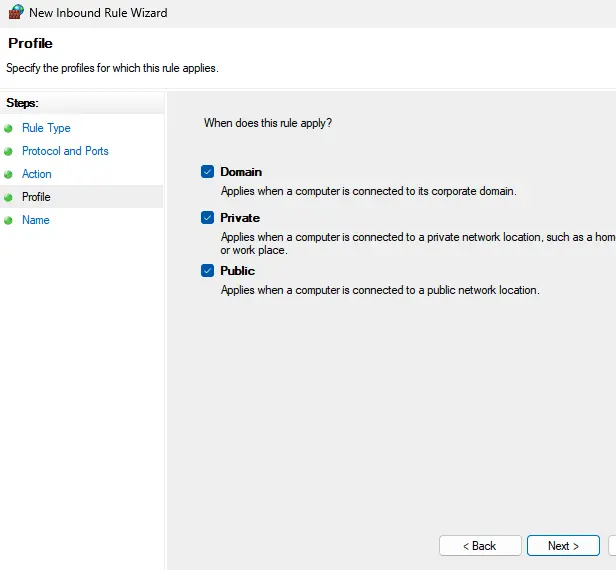This screenshot has height=570, width=616.
Task: Click the green bullet beside Action step
Action: point(9,174)
